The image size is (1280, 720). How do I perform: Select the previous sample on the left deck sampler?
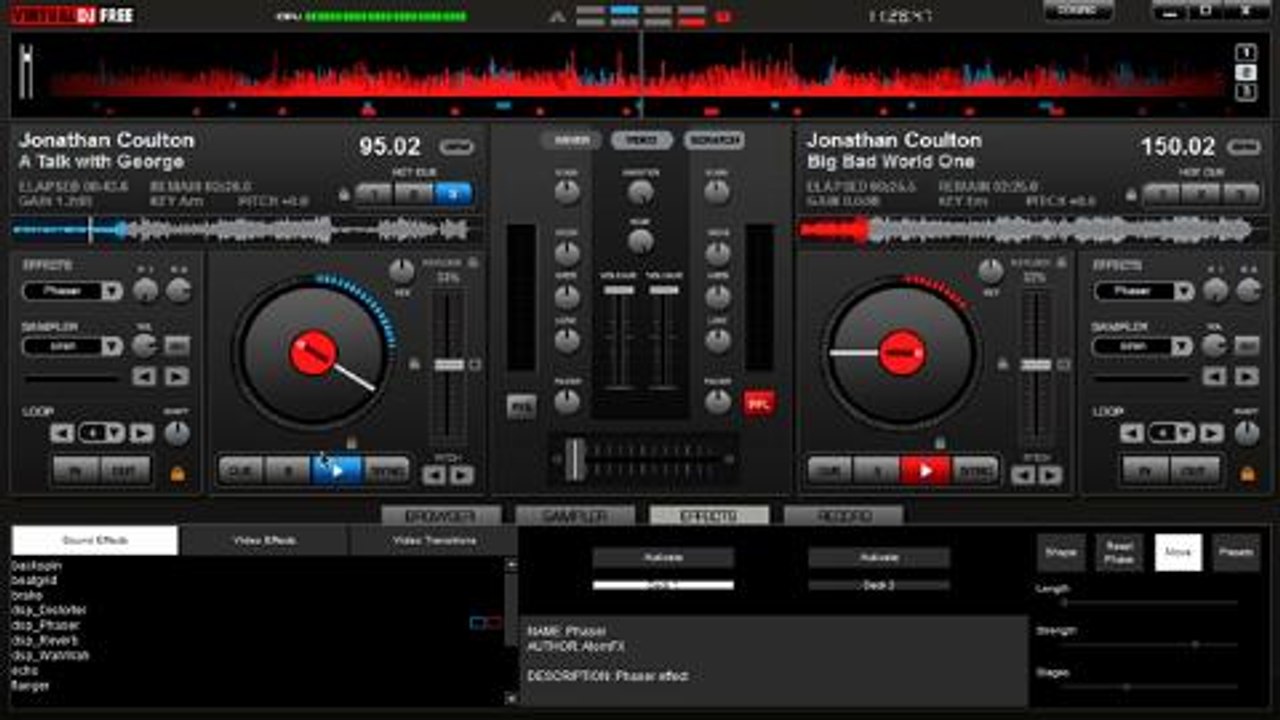coord(145,377)
